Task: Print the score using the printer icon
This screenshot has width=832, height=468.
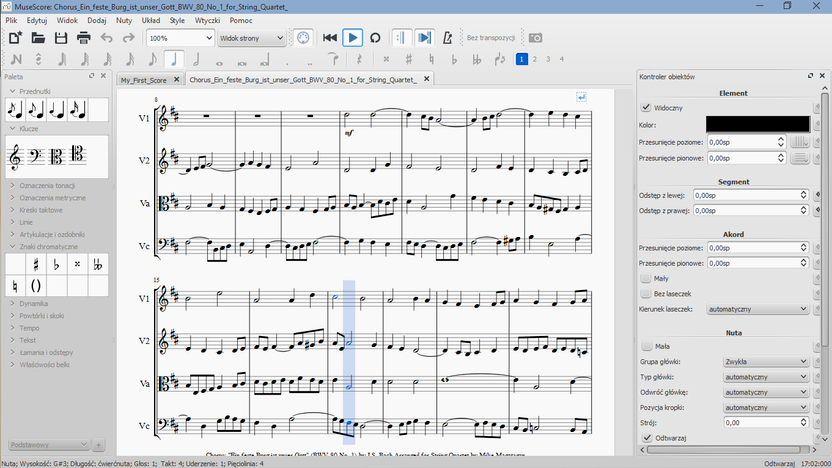Action: (x=84, y=38)
